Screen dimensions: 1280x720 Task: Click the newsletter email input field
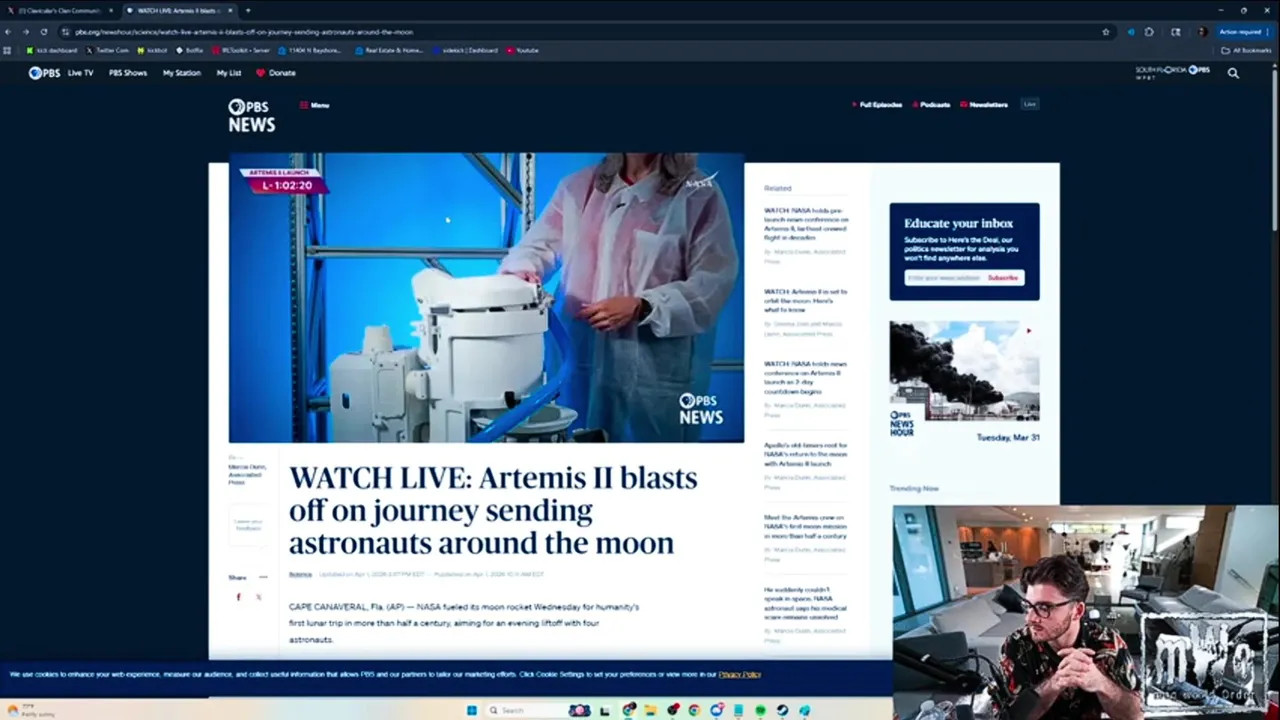point(944,278)
